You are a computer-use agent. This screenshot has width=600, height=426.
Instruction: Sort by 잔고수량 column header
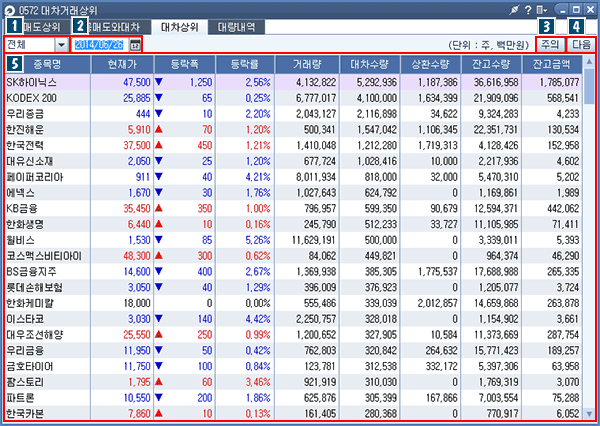(491, 64)
